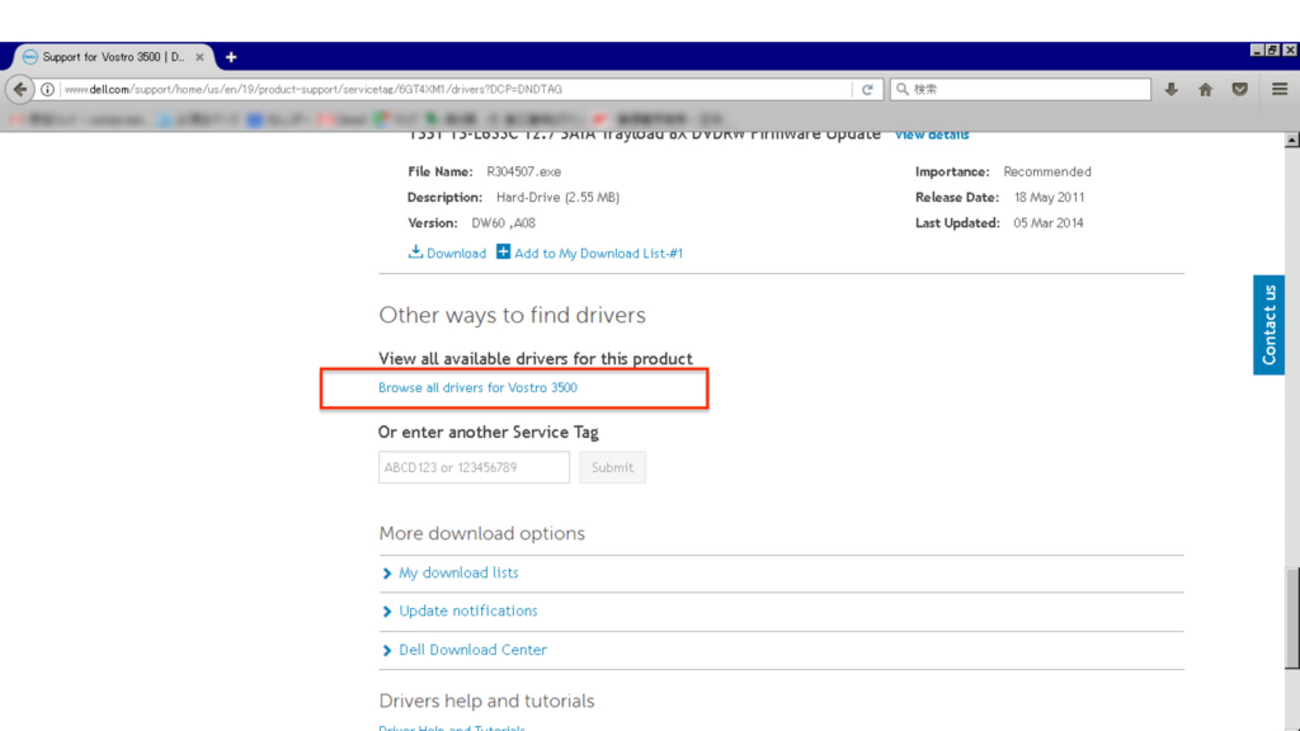Go to the browser home page
The height and width of the screenshot is (731, 1300).
pyautogui.click(x=1205, y=89)
